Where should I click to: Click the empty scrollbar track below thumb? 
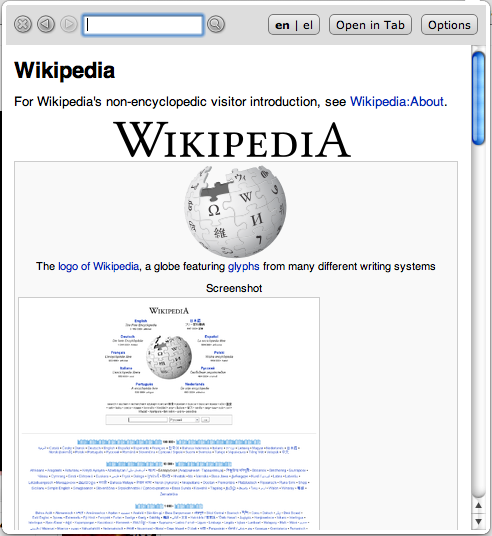pos(479,321)
